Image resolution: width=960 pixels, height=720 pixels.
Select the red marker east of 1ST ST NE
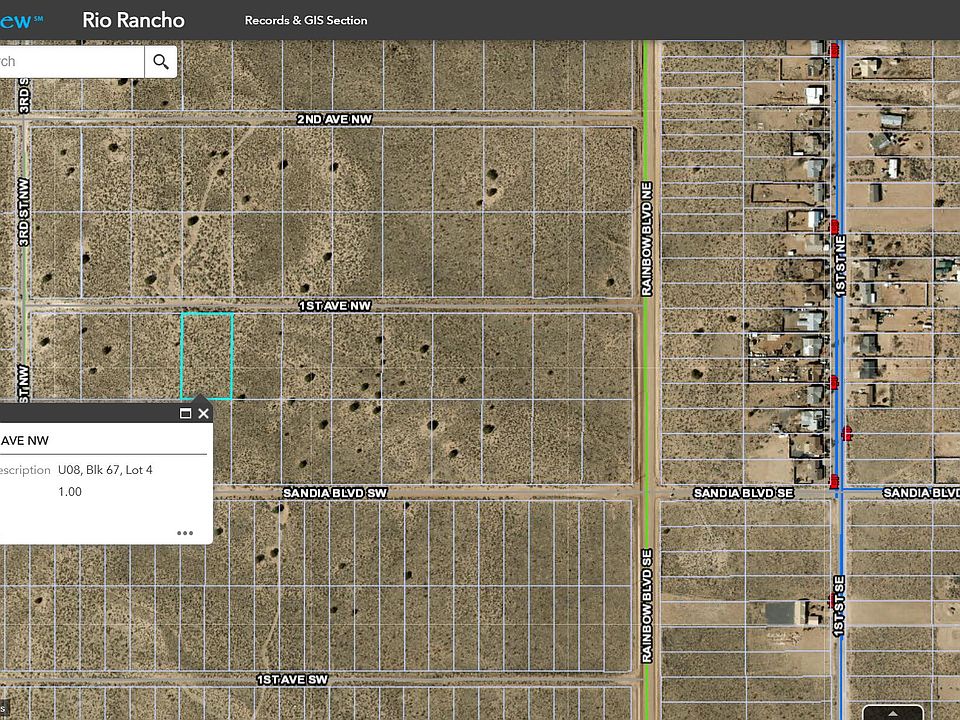(x=848, y=433)
